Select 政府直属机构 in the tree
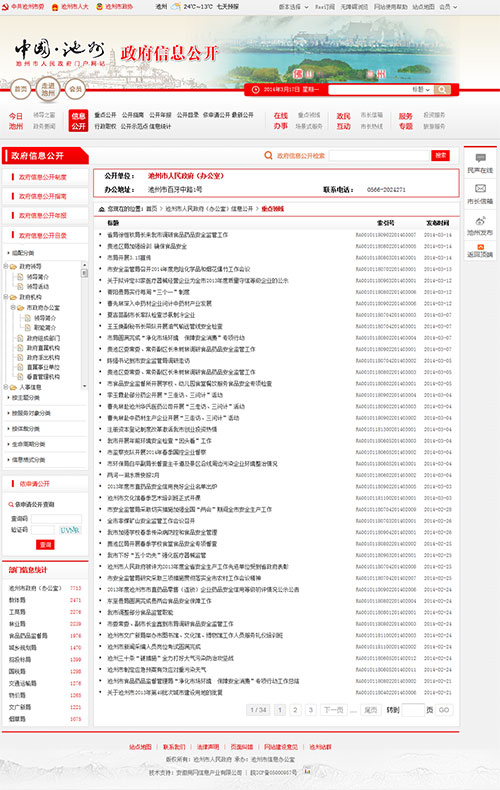The width and height of the screenshot is (500, 790). (x=43, y=348)
